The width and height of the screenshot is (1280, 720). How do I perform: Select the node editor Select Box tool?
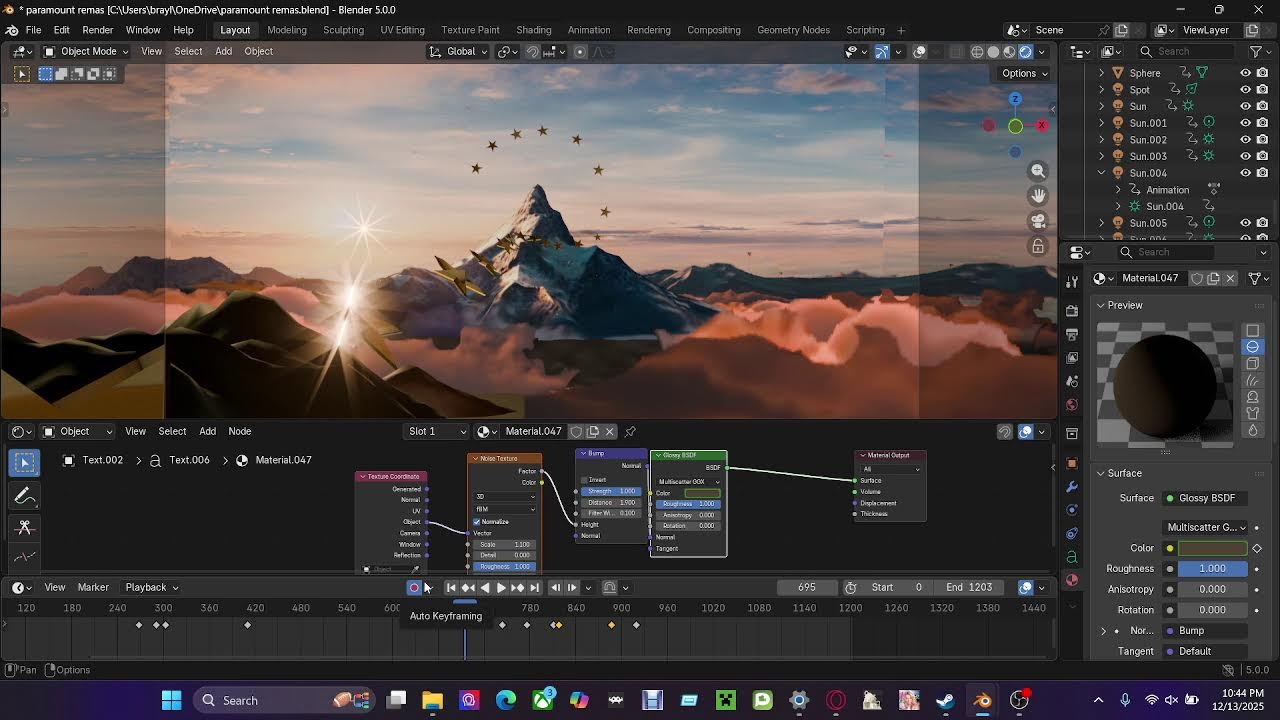click(25, 462)
